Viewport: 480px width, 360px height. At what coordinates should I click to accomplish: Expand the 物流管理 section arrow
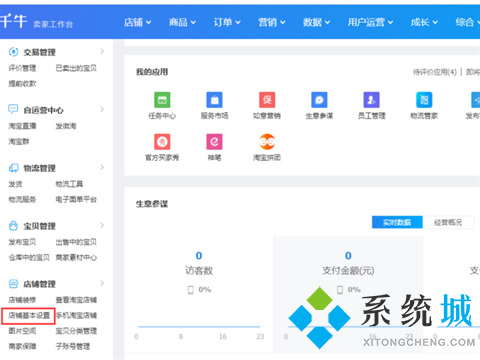point(102,167)
